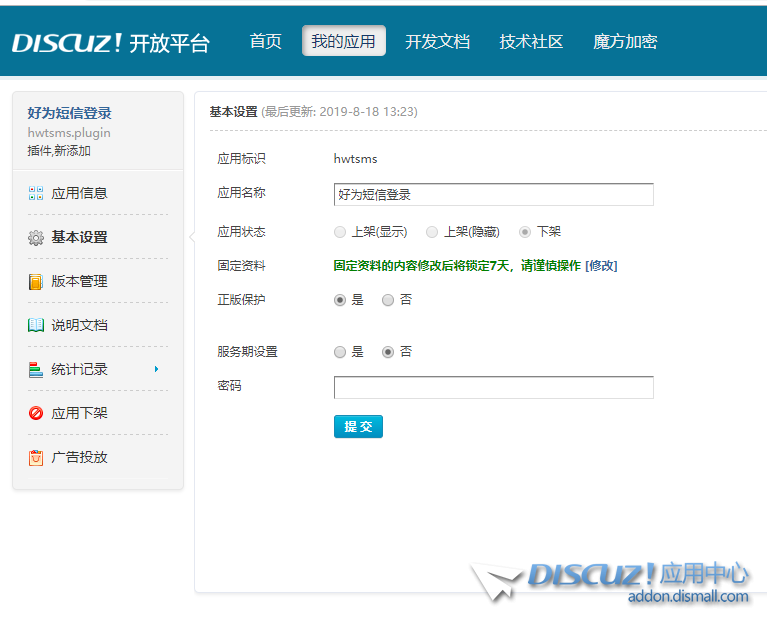Select 上架(显示) application status radio
The image size is (767, 622).
[340, 232]
